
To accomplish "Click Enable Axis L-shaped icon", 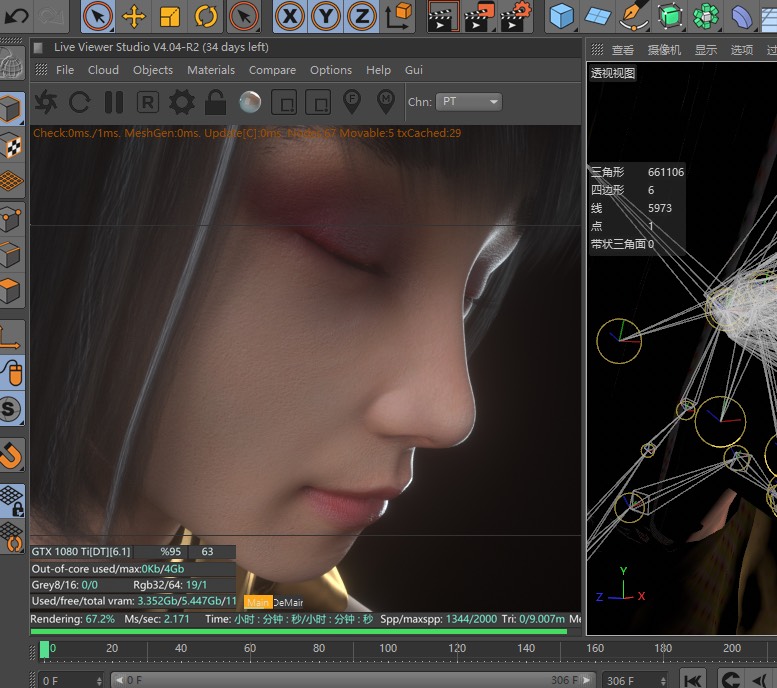I will [x=11, y=337].
